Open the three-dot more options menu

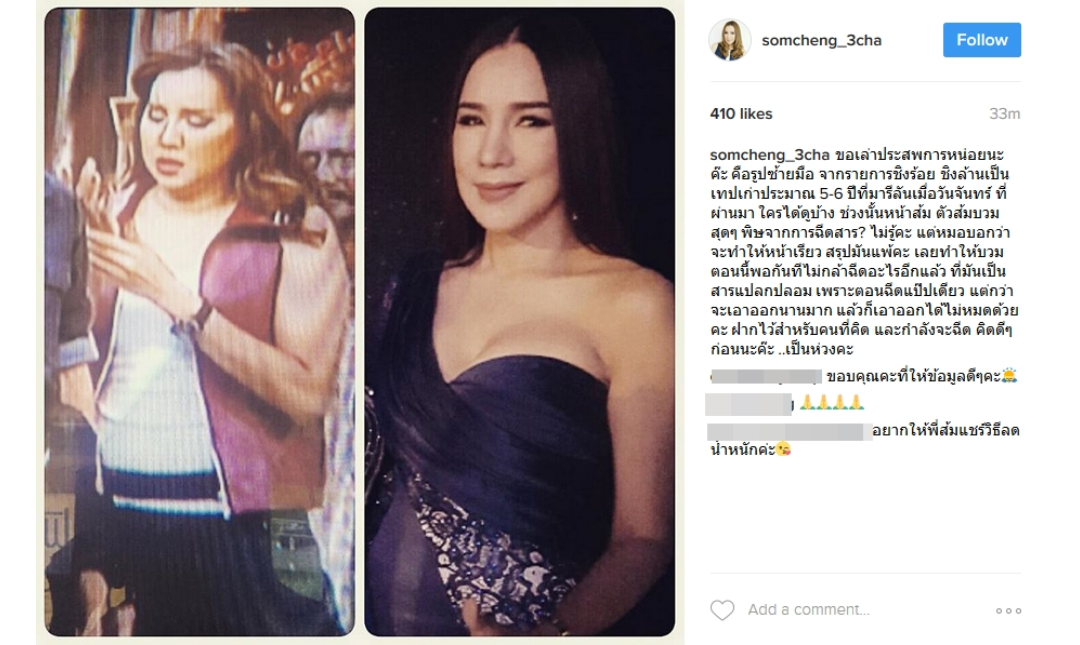[x=1008, y=611]
